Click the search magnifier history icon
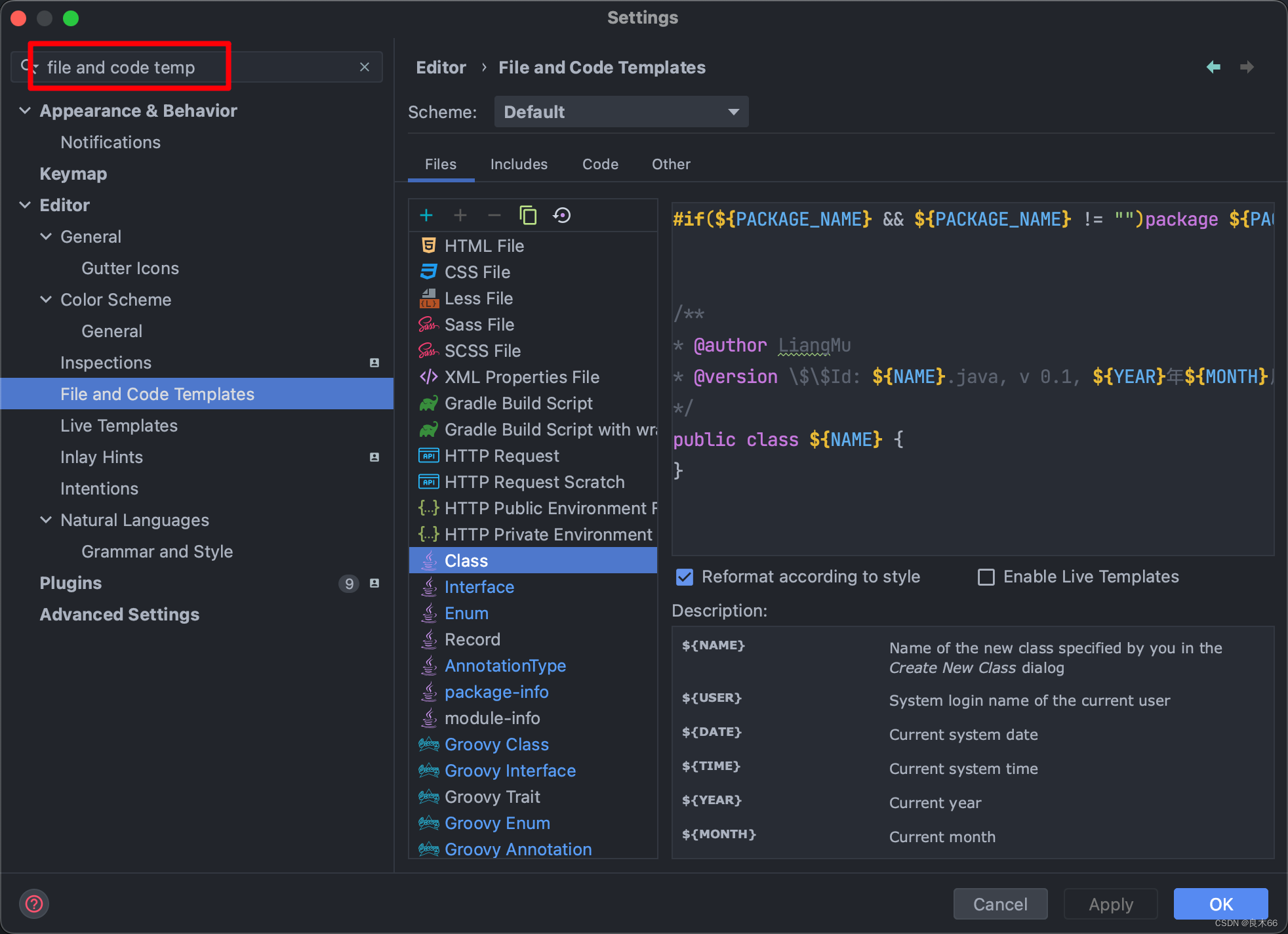 click(x=29, y=66)
